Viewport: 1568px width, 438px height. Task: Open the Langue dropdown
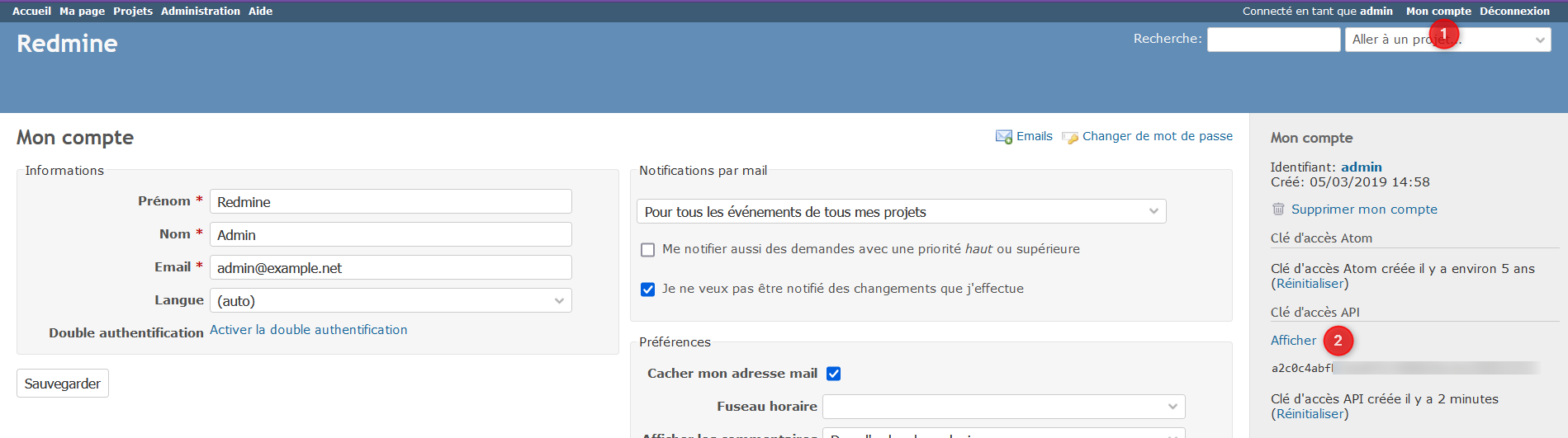391,301
